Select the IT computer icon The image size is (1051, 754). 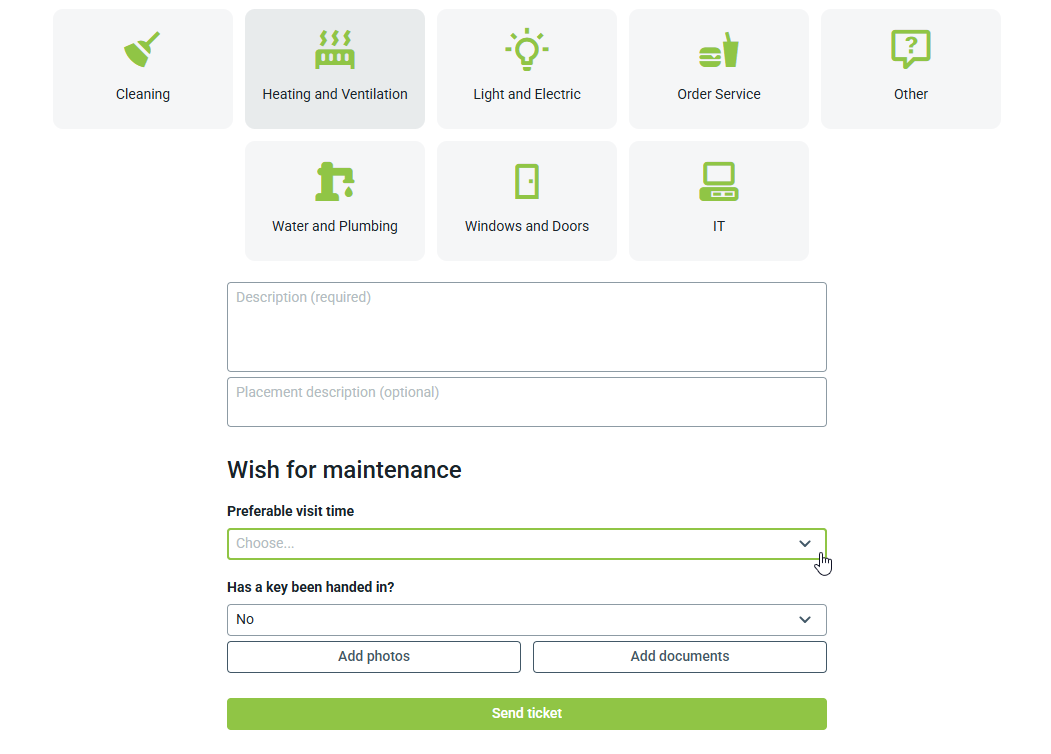[x=718, y=181]
